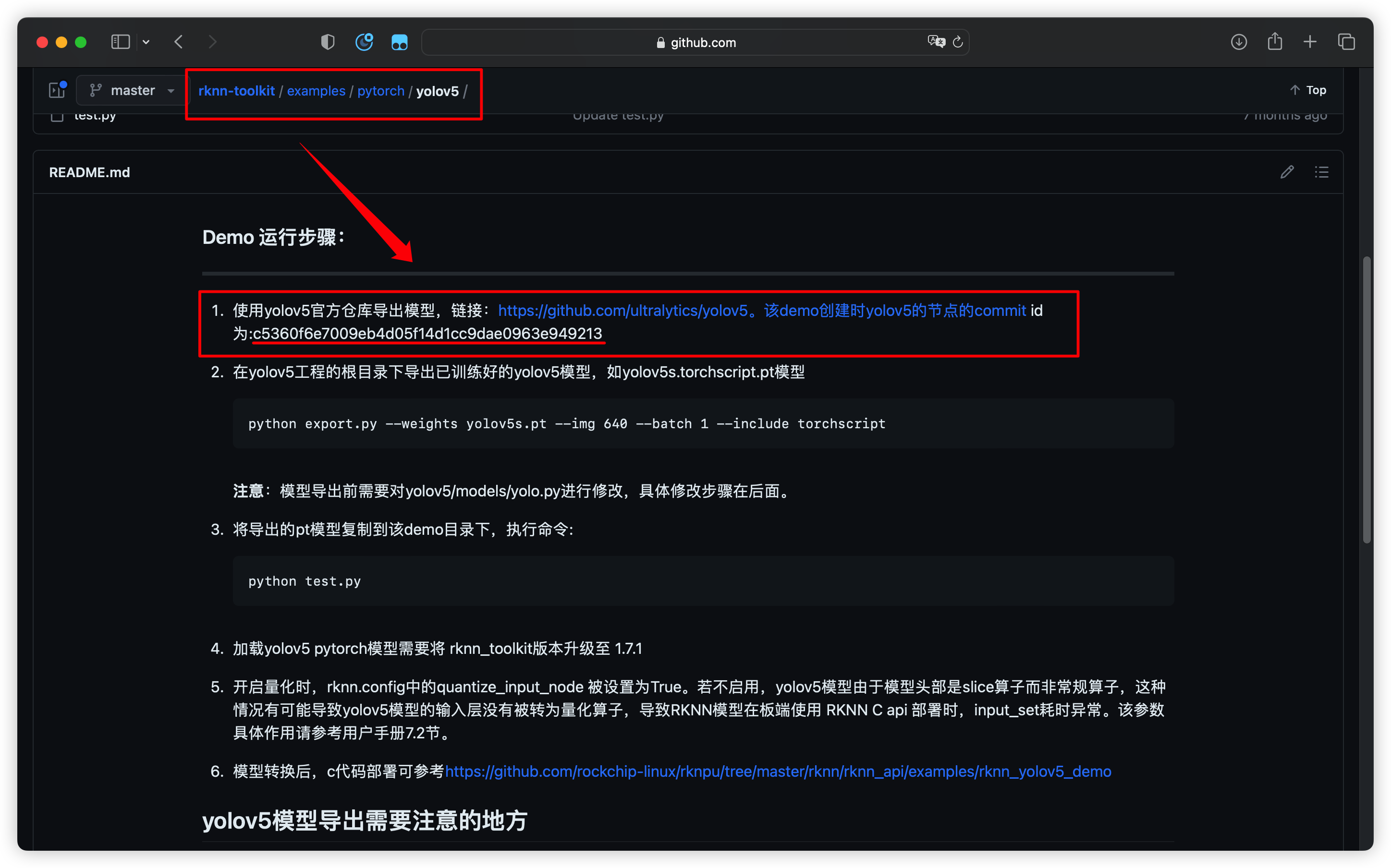Viewport: 1391px width, 868px height.
Task: Show Safari downloads
Action: [1239, 42]
